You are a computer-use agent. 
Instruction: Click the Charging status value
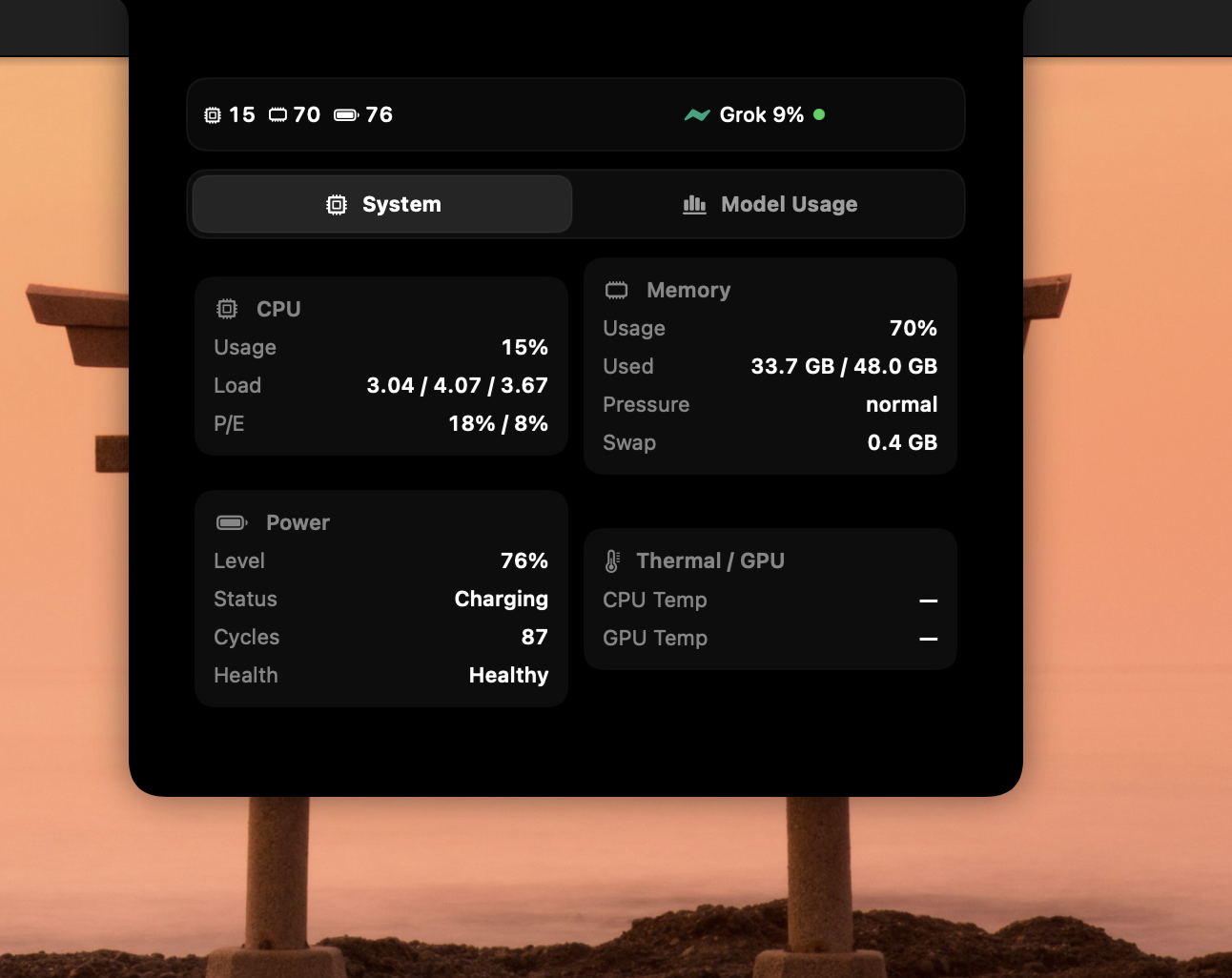502,599
